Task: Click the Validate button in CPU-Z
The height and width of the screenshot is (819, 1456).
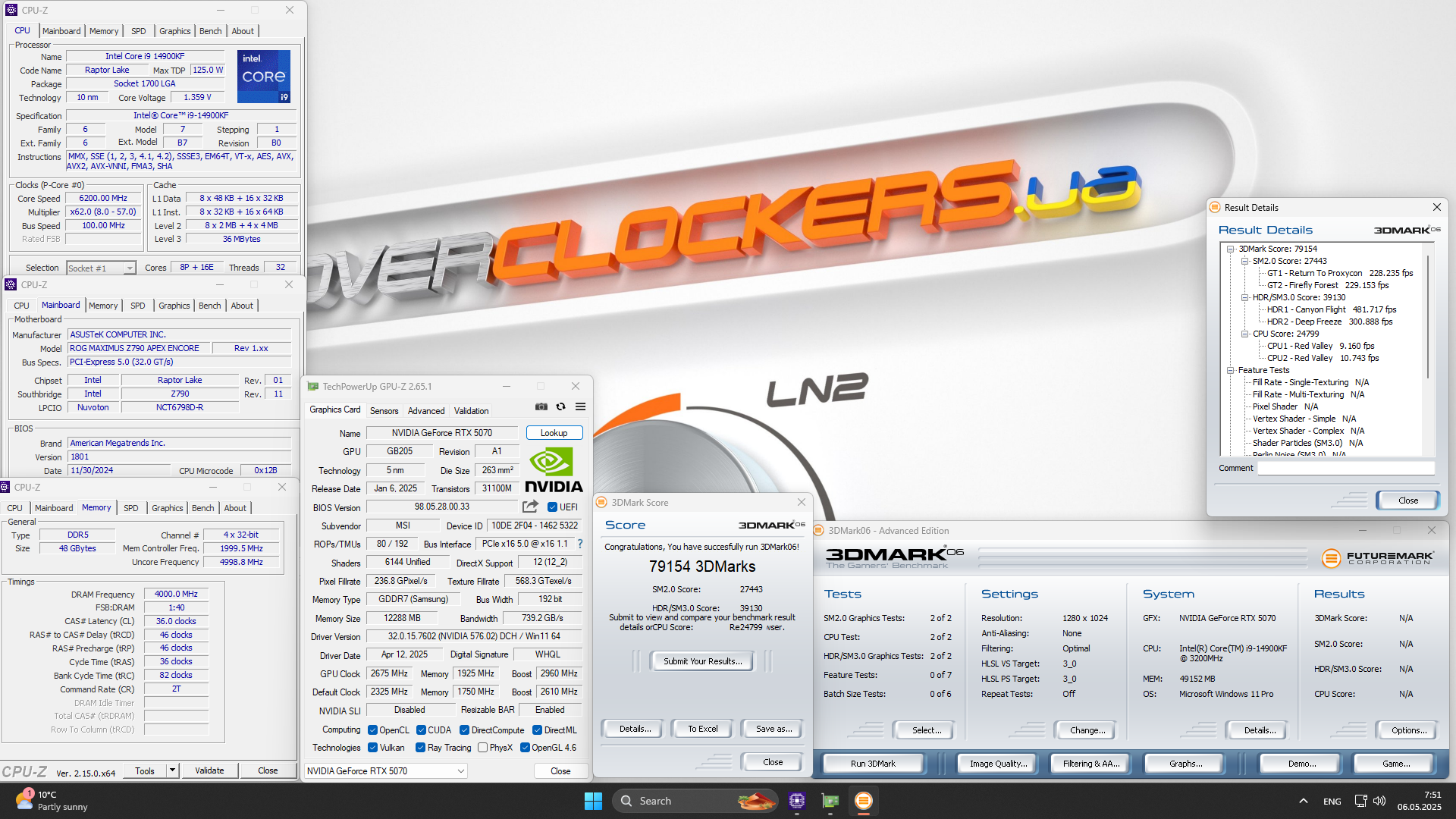Action: tap(209, 770)
